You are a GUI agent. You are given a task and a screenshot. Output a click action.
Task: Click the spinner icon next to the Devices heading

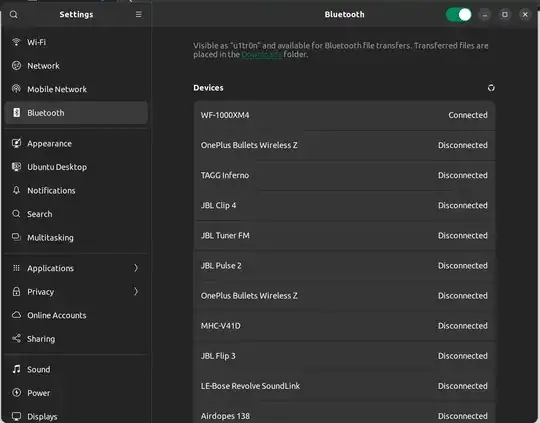pyautogui.click(x=491, y=88)
